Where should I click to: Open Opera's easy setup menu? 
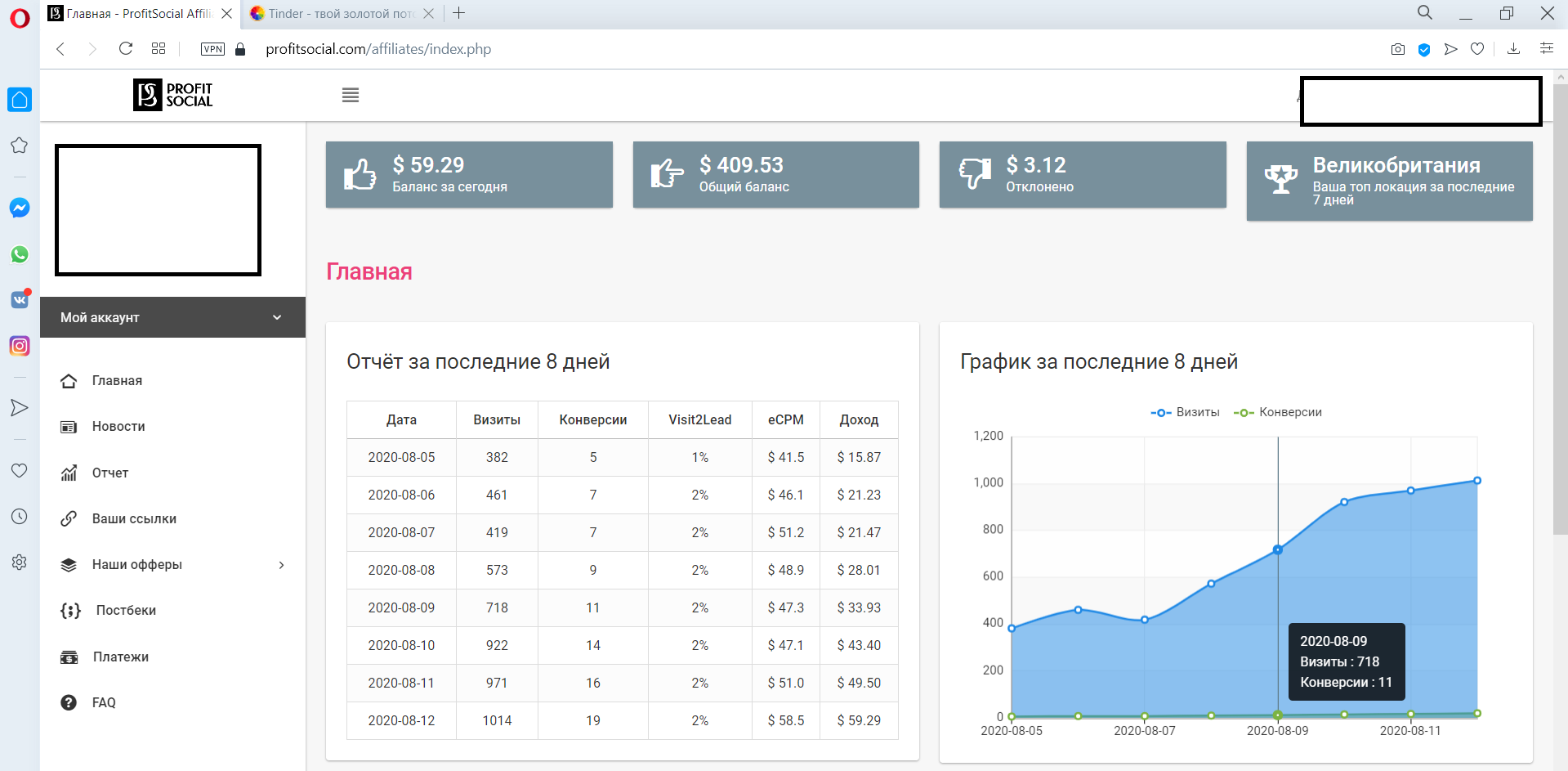tap(1546, 49)
